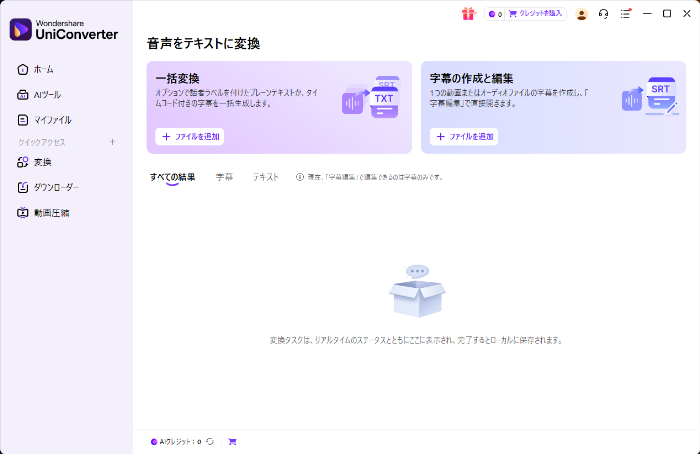
Task: Open AIツール in the sidebar
Action: pyautogui.click(x=39, y=95)
